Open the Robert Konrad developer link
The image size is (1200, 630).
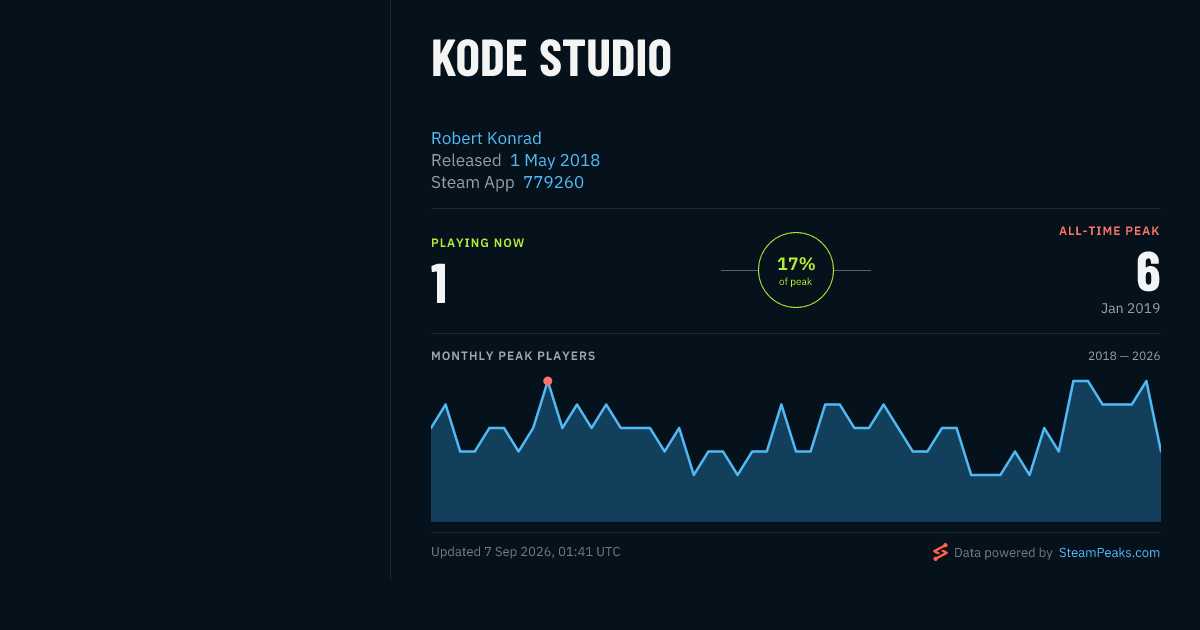[486, 138]
